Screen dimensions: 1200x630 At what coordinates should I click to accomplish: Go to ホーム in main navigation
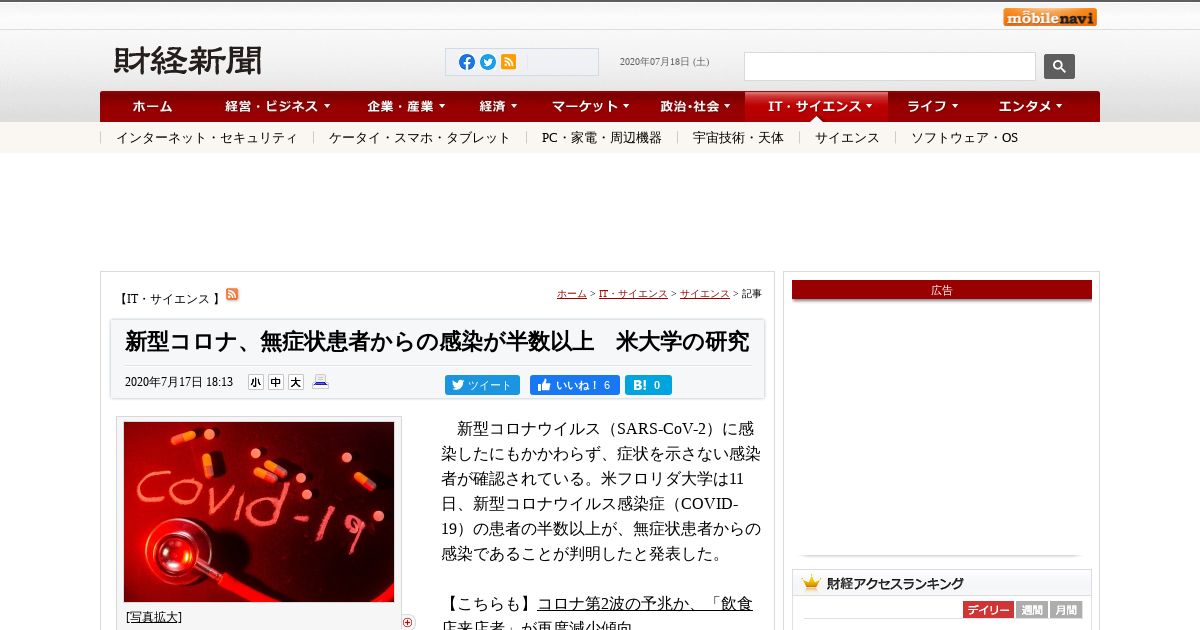pos(152,106)
